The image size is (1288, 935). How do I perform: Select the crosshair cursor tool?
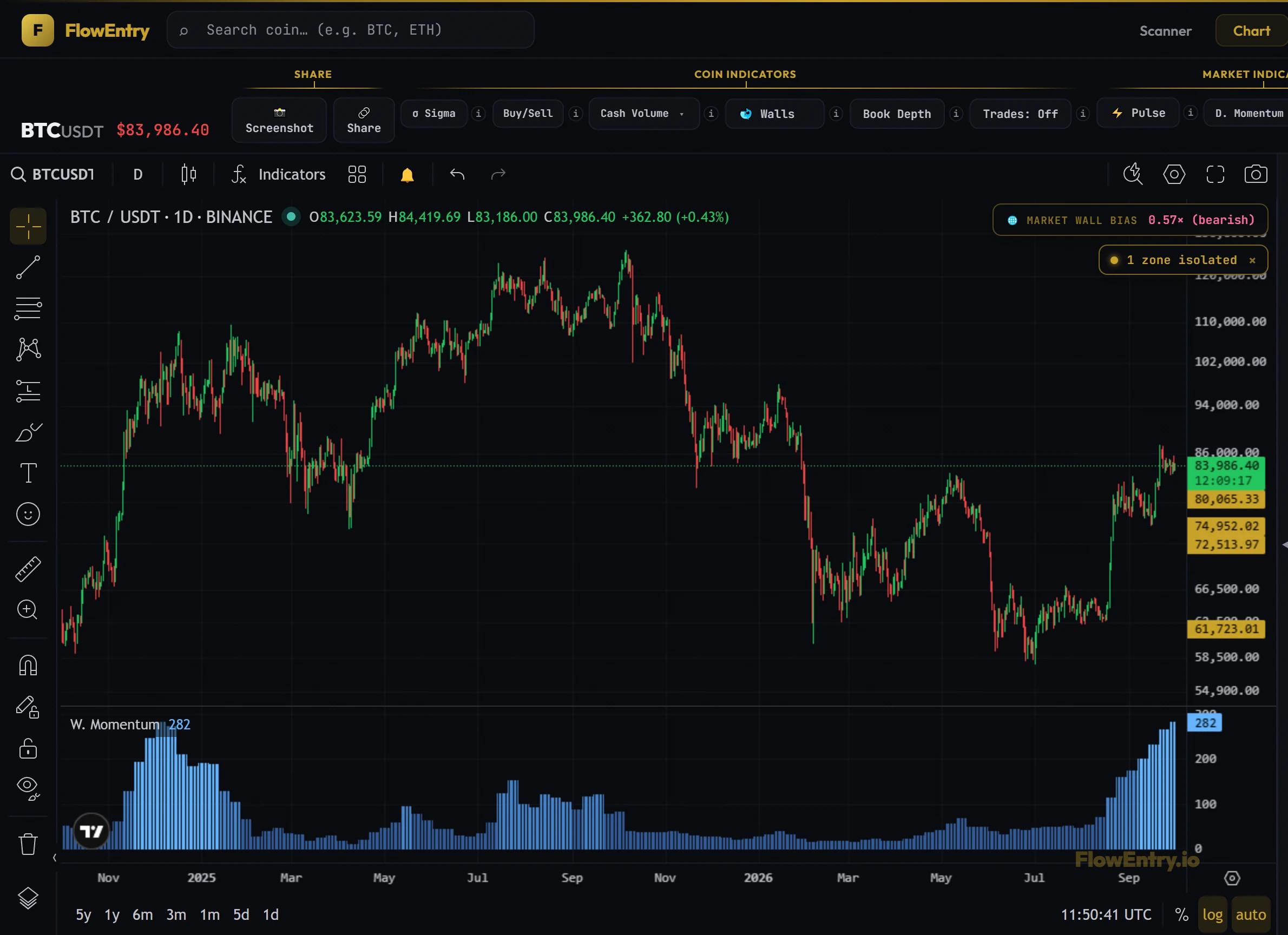[x=28, y=227]
